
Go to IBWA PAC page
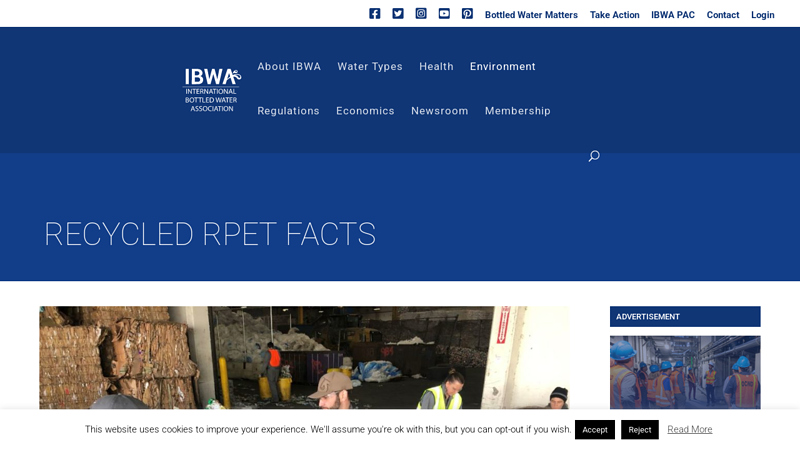pos(673,15)
